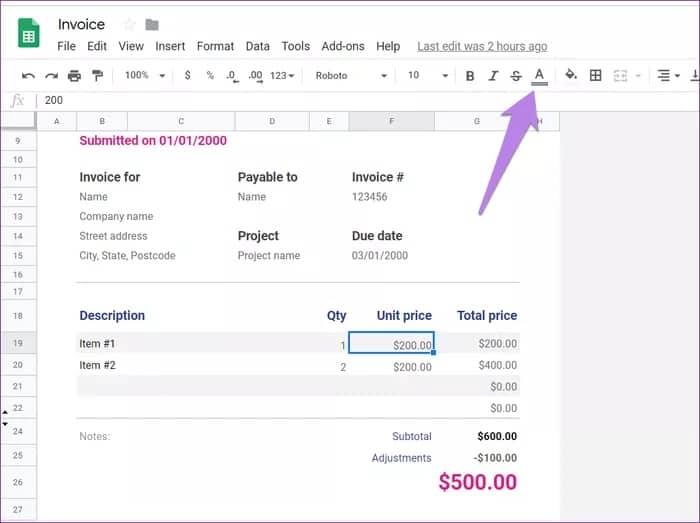Open the fill color paint bucket
The width and height of the screenshot is (700, 523).
coord(571,76)
